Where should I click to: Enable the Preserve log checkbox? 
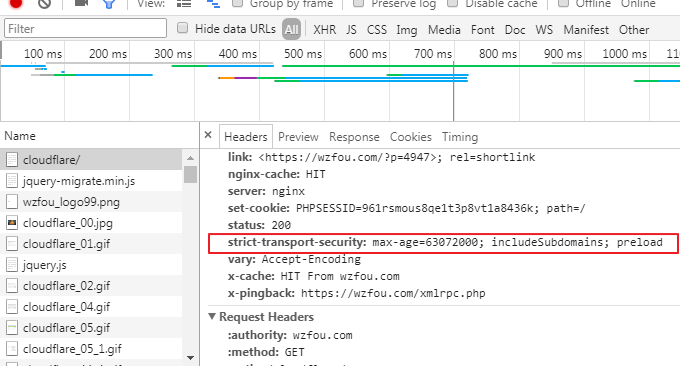click(358, 3)
